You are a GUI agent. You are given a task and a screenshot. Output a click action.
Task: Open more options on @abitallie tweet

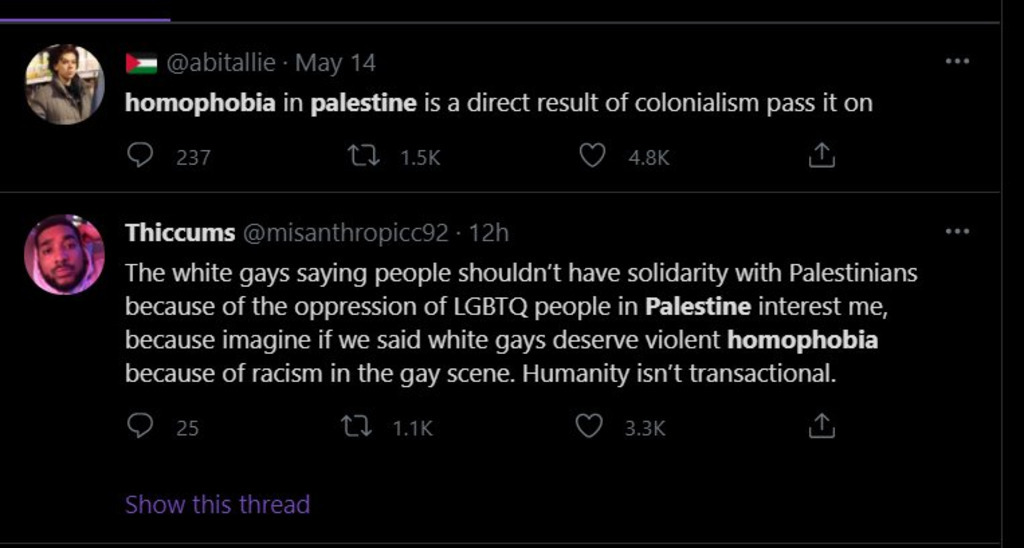[957, 62]
